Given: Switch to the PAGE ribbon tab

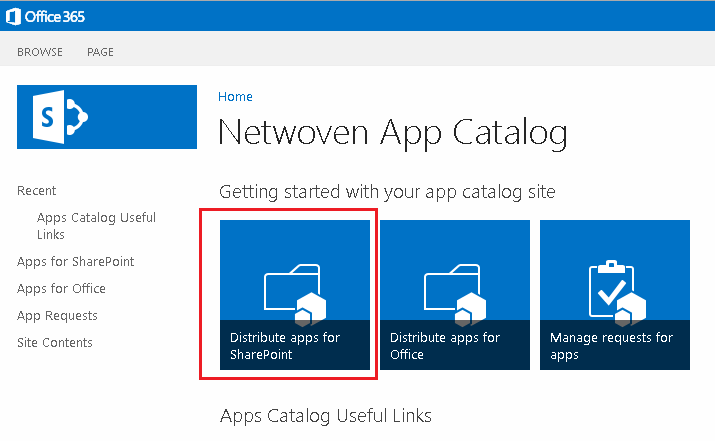Looking at the screenshot, I should 100,52.
